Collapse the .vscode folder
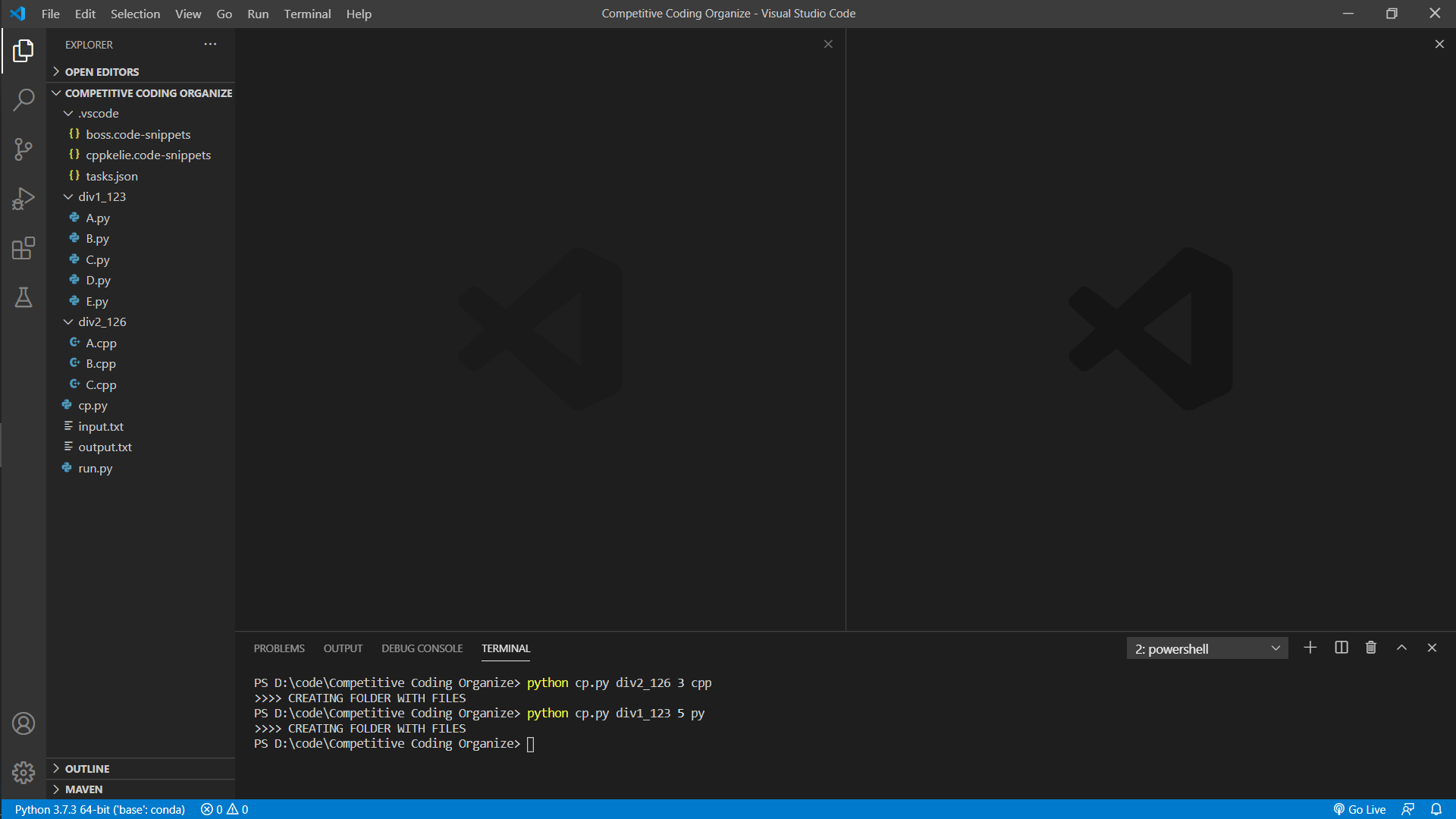This screenshot has width=1456, height=819. 141,113
